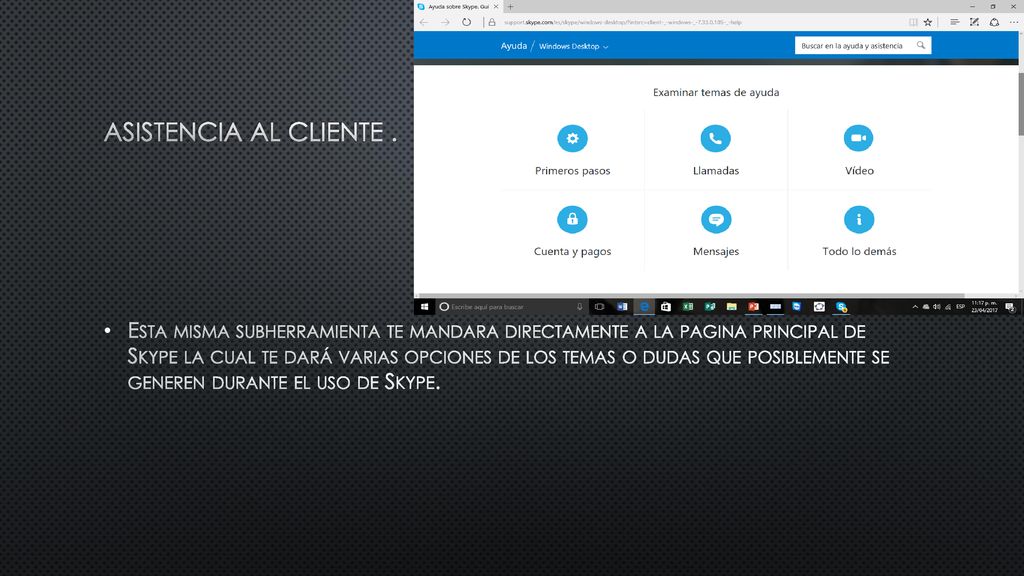Open the Todo lo demás info icon
This screenshot has height=576, width=1024.
tap(858, 219)
